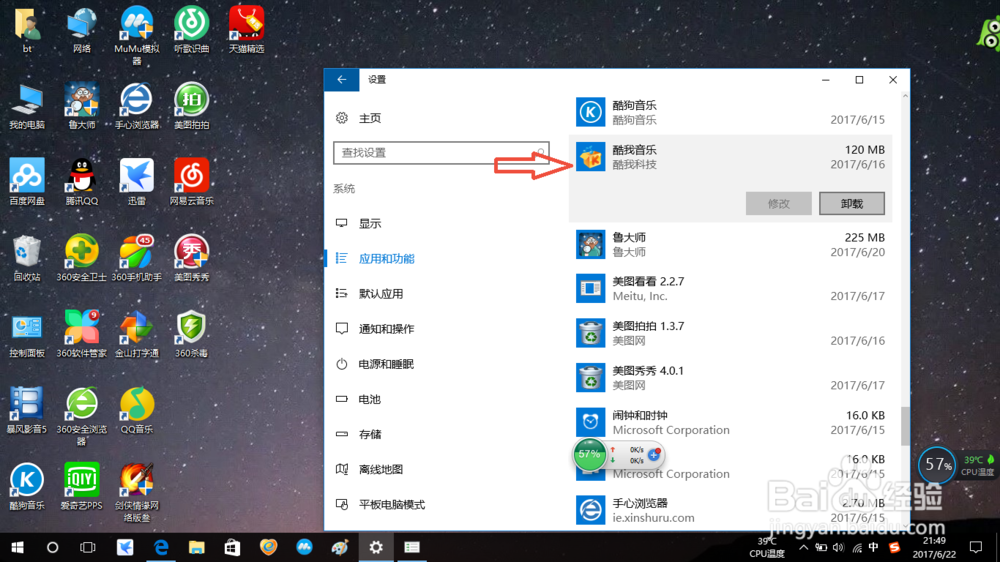Viewport: 1000px width, 562px height.
Task: Select the 闹钟和时钟 app icon
Action: (x=591, y=422)
